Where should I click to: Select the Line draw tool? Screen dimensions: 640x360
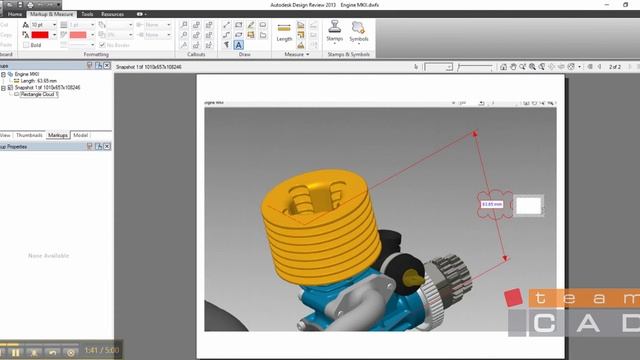coord(227,25)
